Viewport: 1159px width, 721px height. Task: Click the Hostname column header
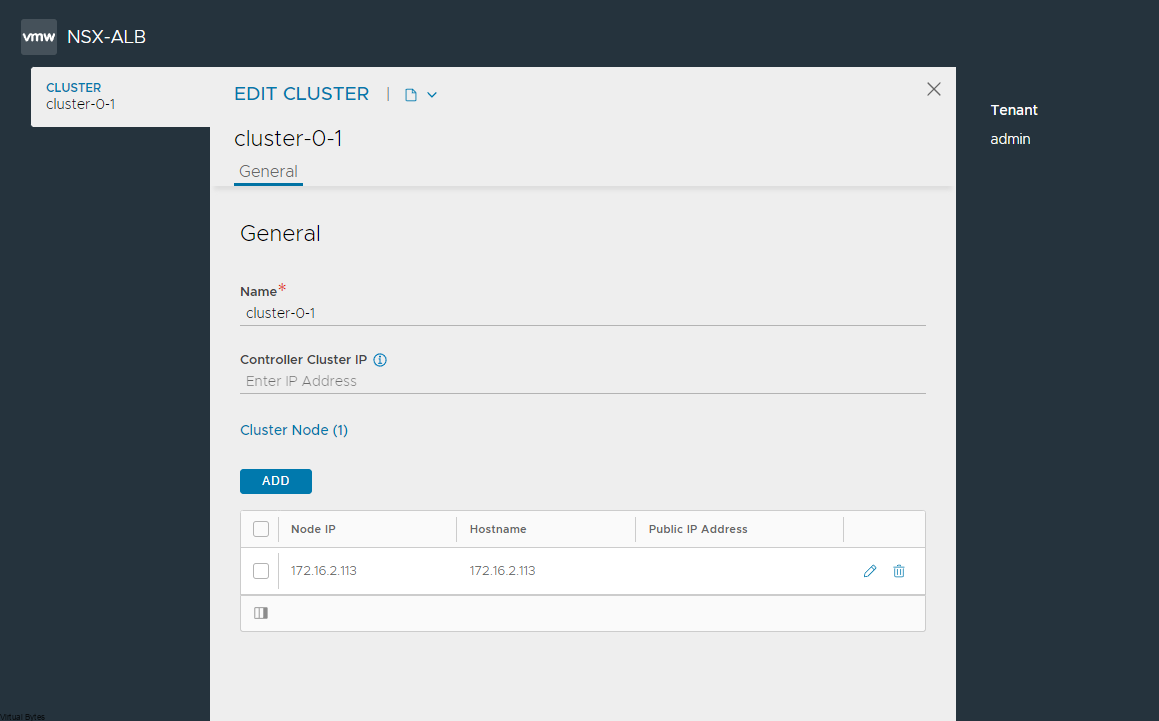[498, 529]
